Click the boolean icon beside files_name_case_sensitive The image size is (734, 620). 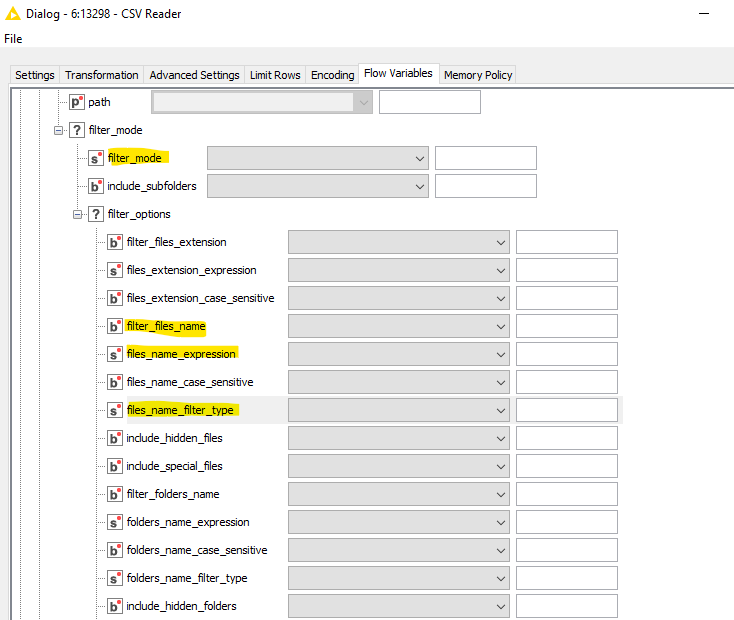pos(115,383)
